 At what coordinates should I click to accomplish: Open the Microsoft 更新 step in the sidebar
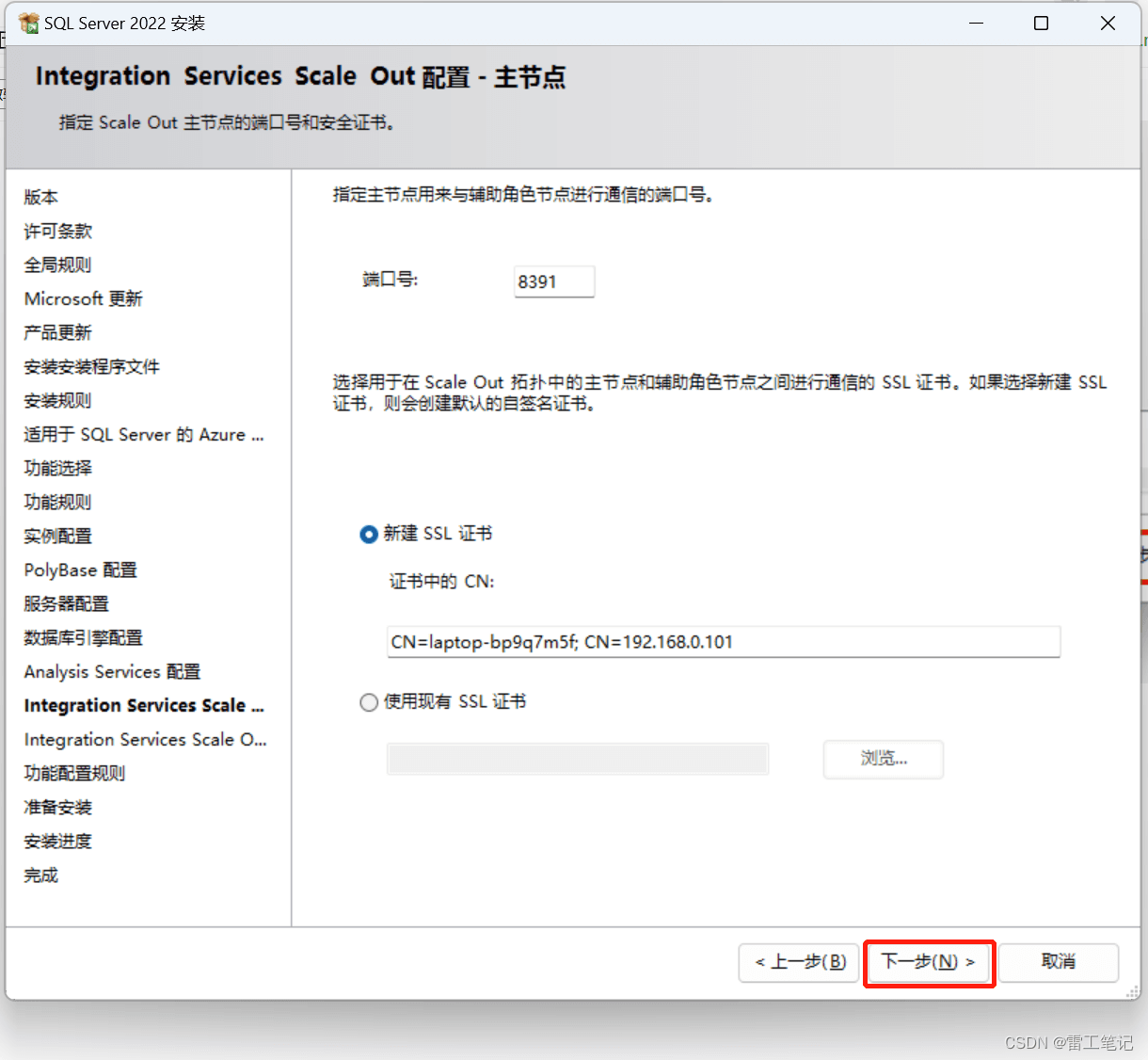(x=84, y=298)
